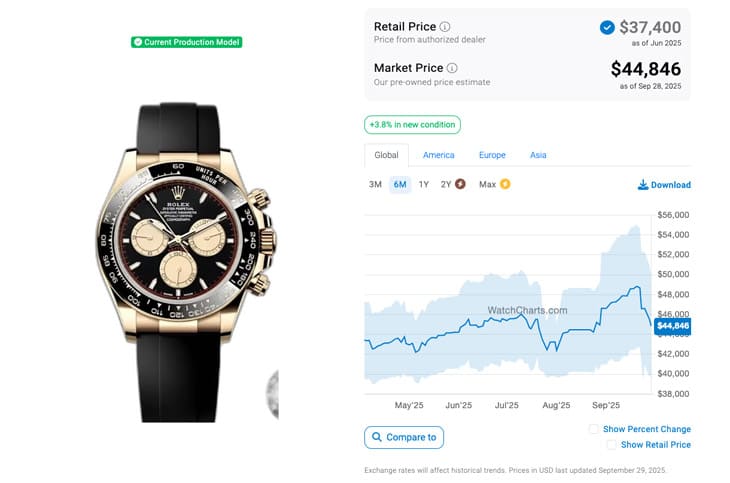730x483 pixels.
Task: Click the Current Production Model badge
Action: pyautogui.click(x=187, y=42)
